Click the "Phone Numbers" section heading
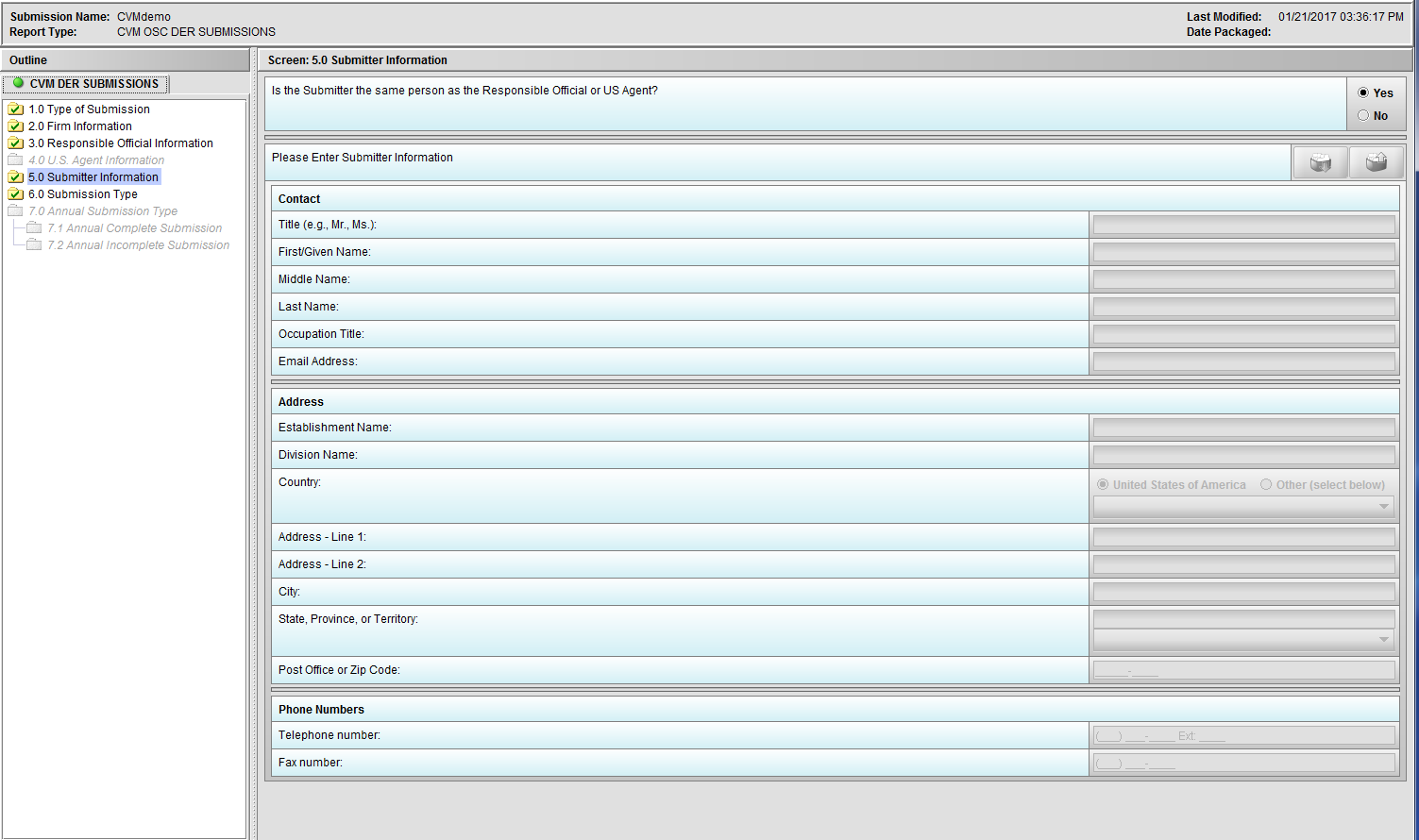1419x840 pixels. [x=321, y=710]
